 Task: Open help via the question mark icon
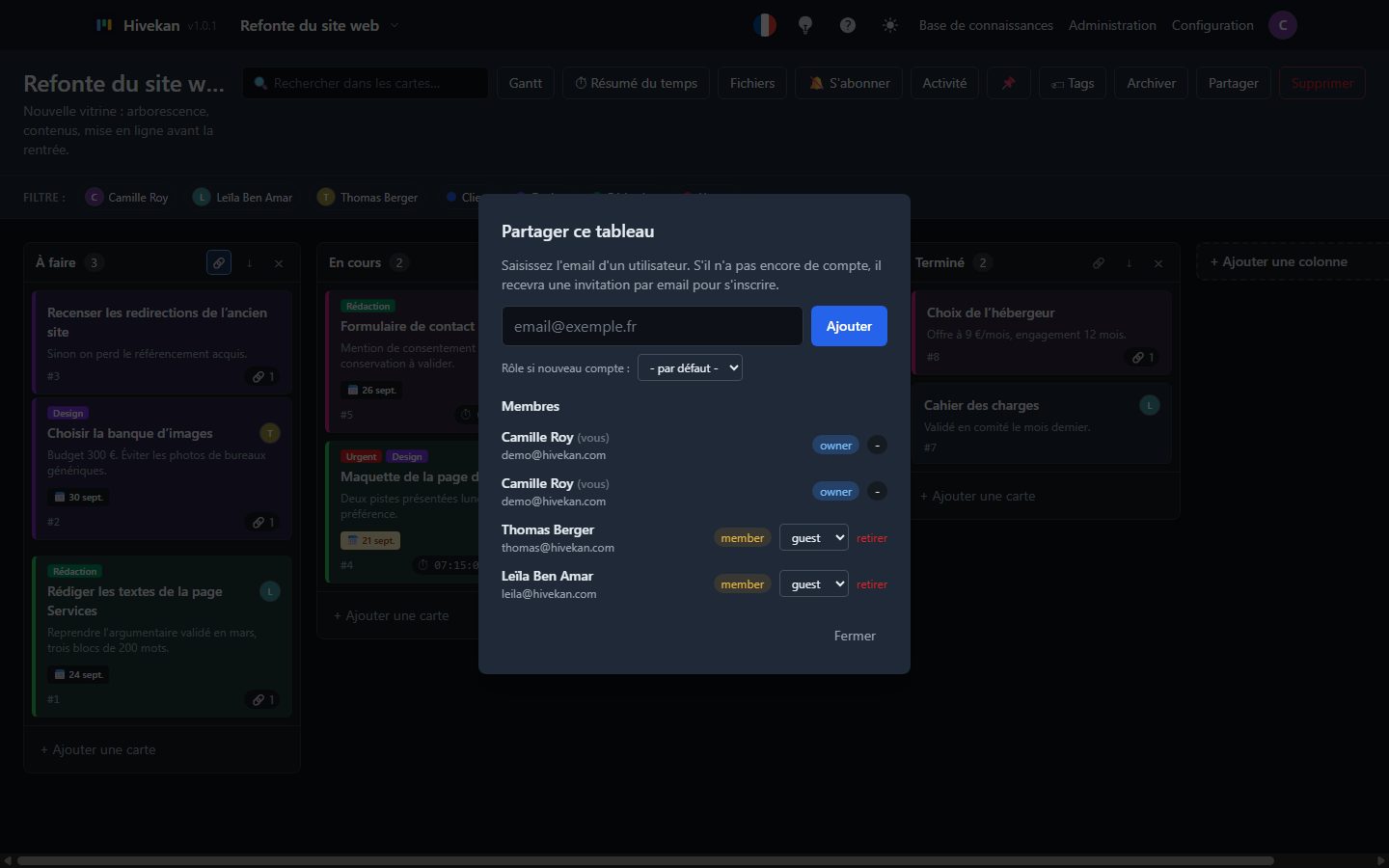point(848,25)
